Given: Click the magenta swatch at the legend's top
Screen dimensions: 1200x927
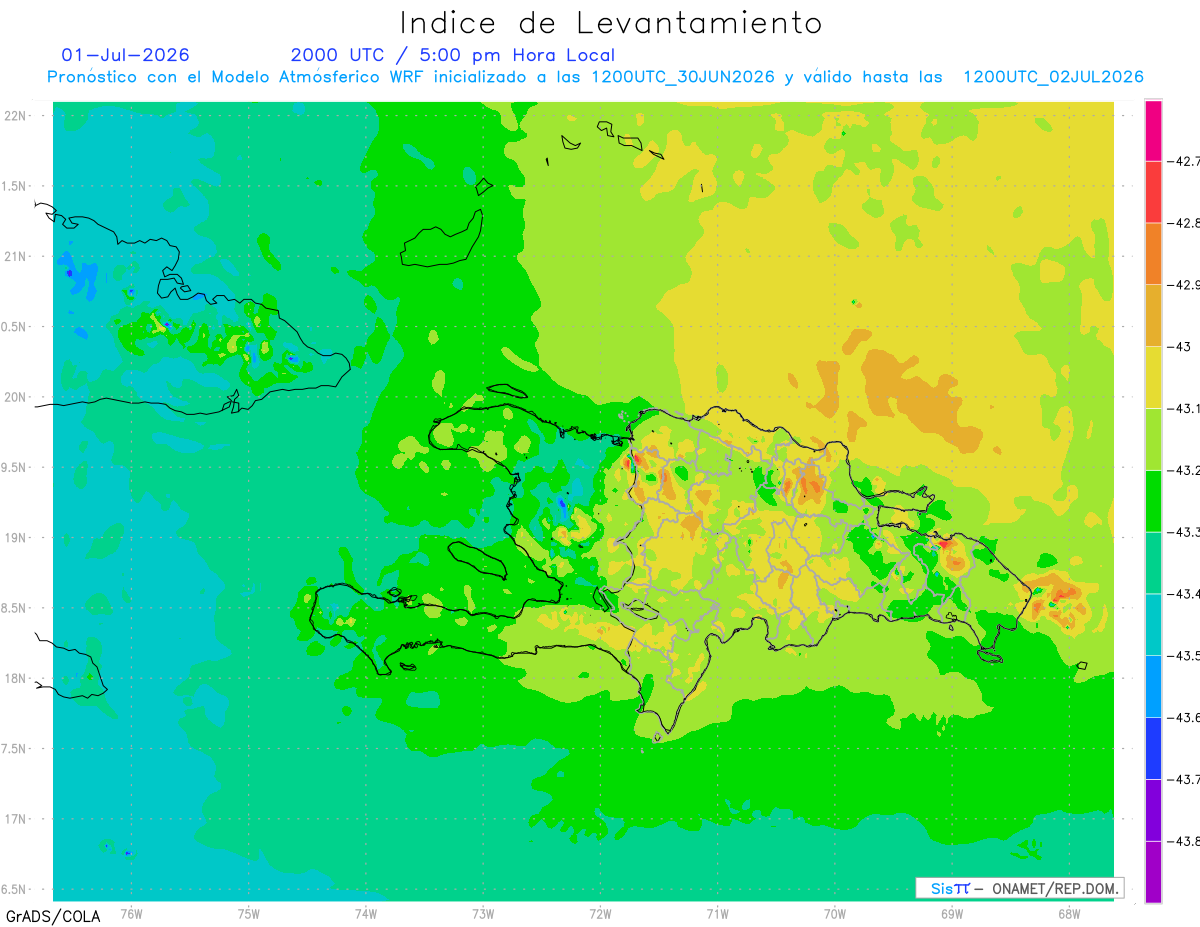Looking at the screenshot, I should [x=1153, y=130].
